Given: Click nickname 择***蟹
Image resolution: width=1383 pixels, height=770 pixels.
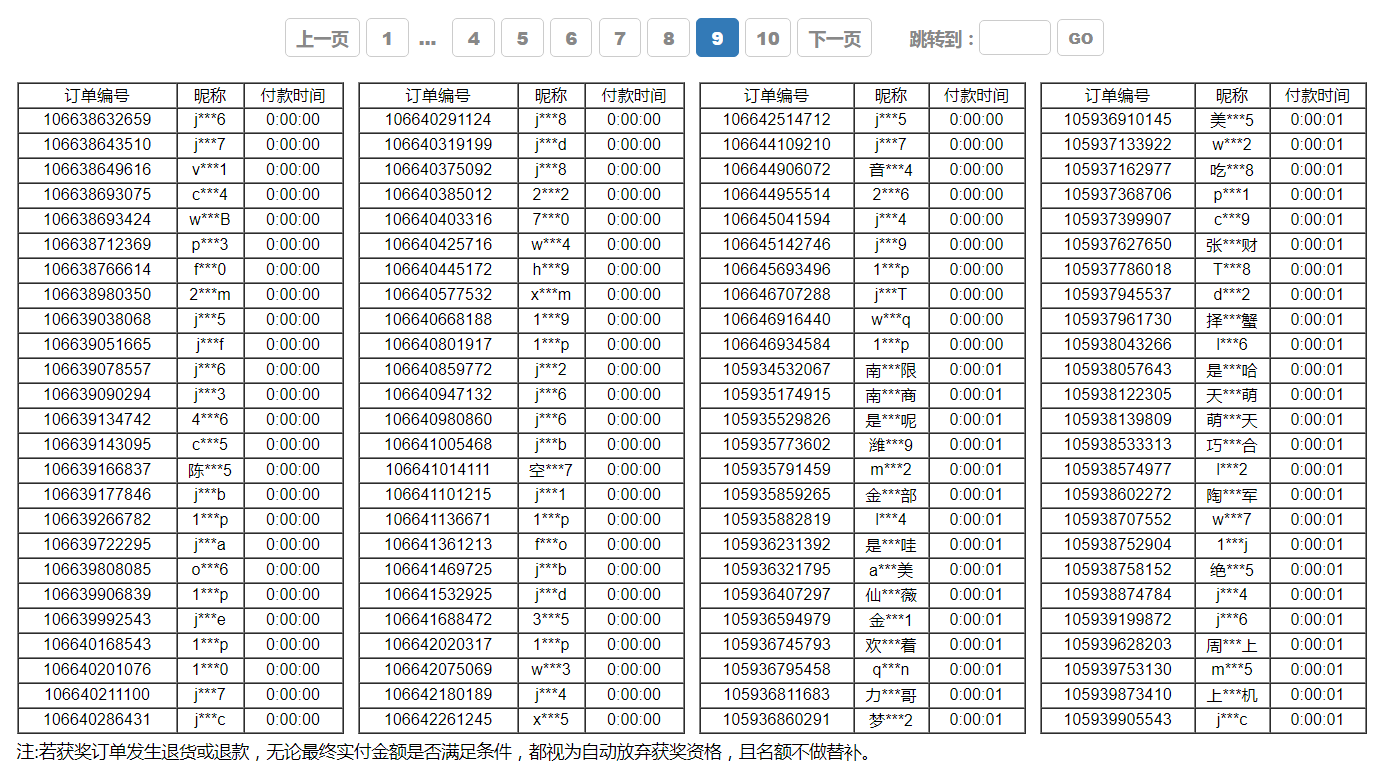Looking at the screenshot, I should click(1232, 320).
